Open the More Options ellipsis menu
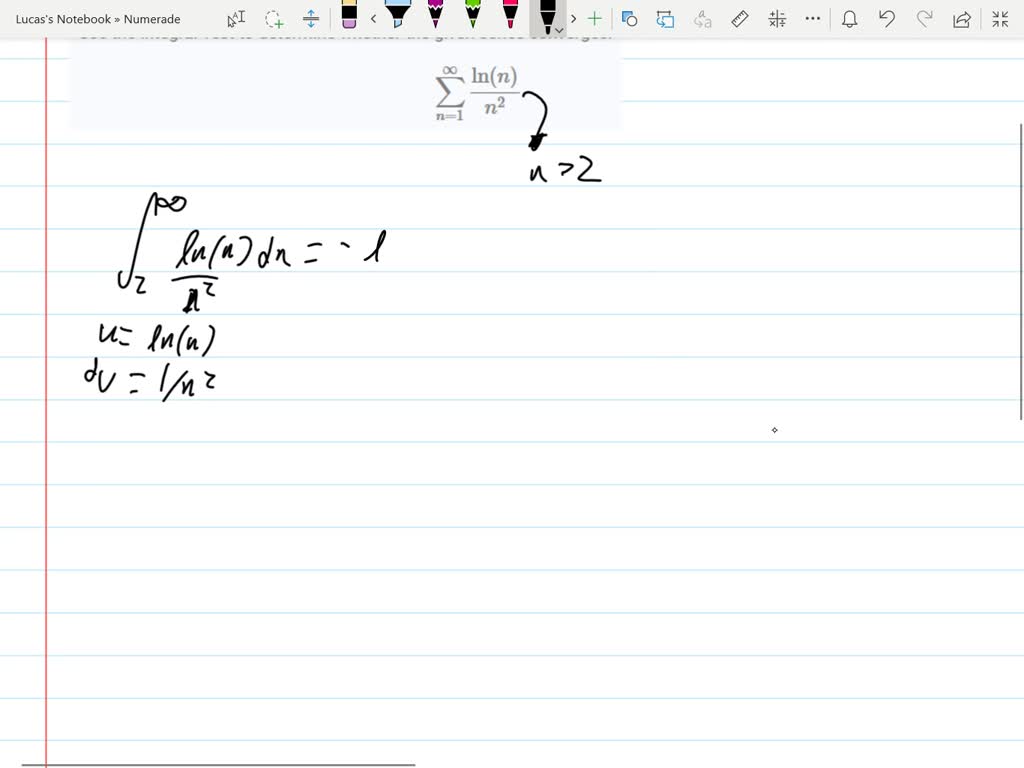Image resolution: width=1024 pixels, height=768 pixels. pos(811,18)
